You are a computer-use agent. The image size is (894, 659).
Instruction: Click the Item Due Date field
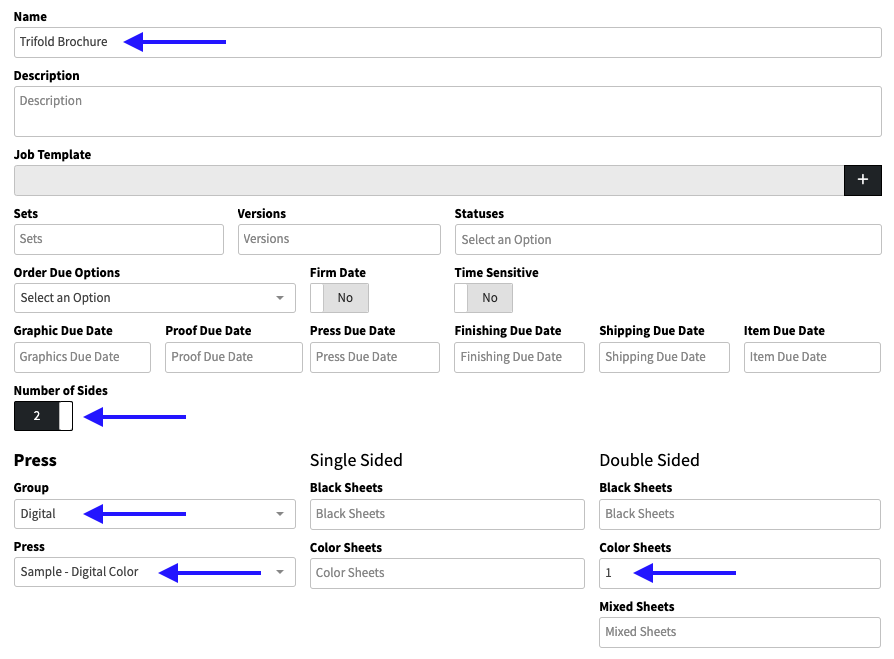(812, 357)
